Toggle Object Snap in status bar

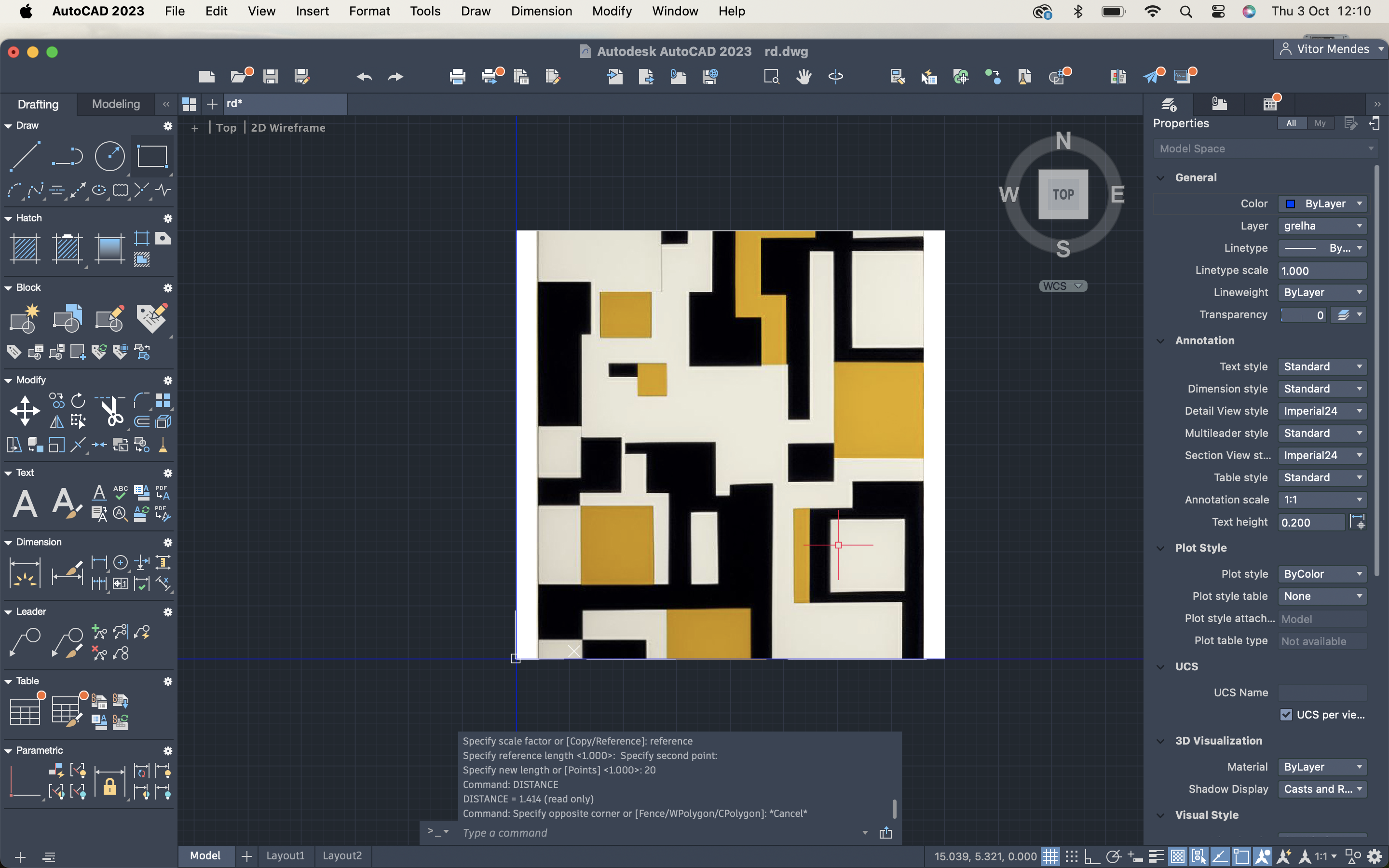(1241, 856)
